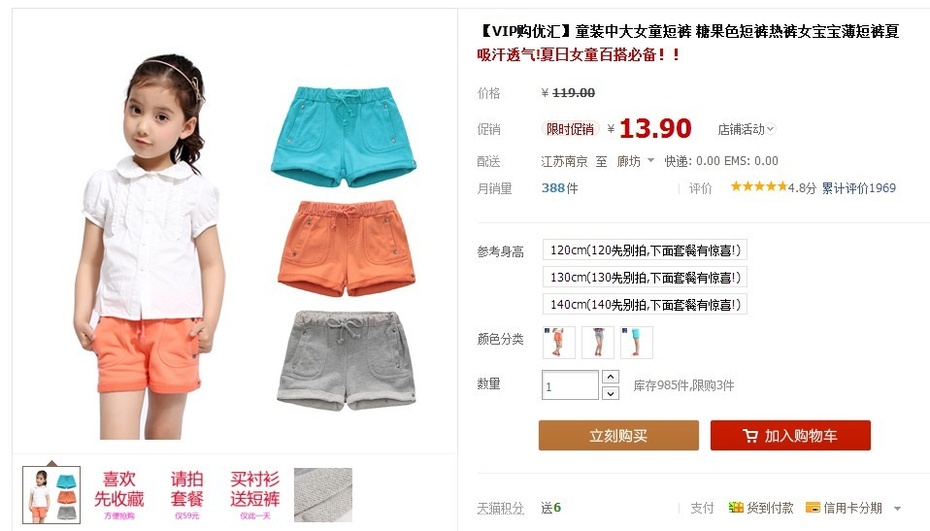The width and height of the screenshot is (930, 531).
Task: Click the five-star rating icons
Action: (x=759, y=187)
